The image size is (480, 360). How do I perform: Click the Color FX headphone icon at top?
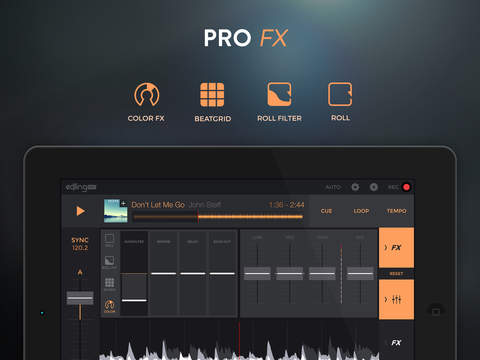click(146, 95)
